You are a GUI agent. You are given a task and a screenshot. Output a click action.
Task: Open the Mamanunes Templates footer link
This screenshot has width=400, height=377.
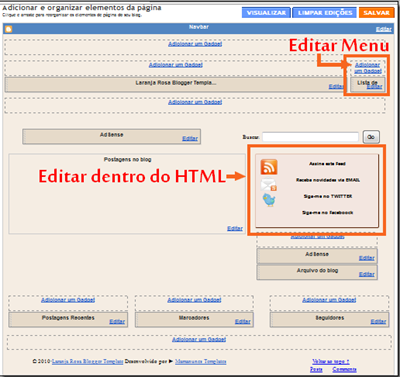pos(201,361)
